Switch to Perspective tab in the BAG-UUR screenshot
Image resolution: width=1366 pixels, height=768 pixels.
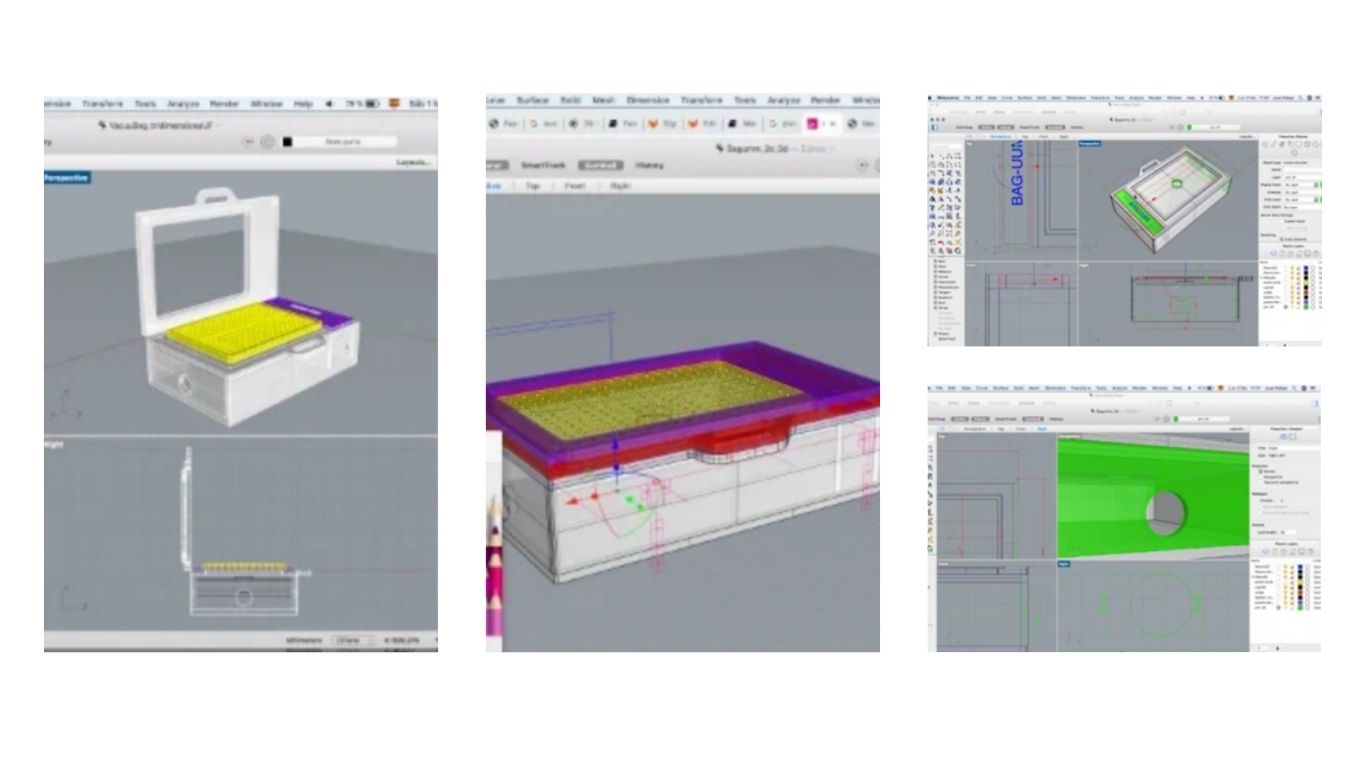point(1000,136)
